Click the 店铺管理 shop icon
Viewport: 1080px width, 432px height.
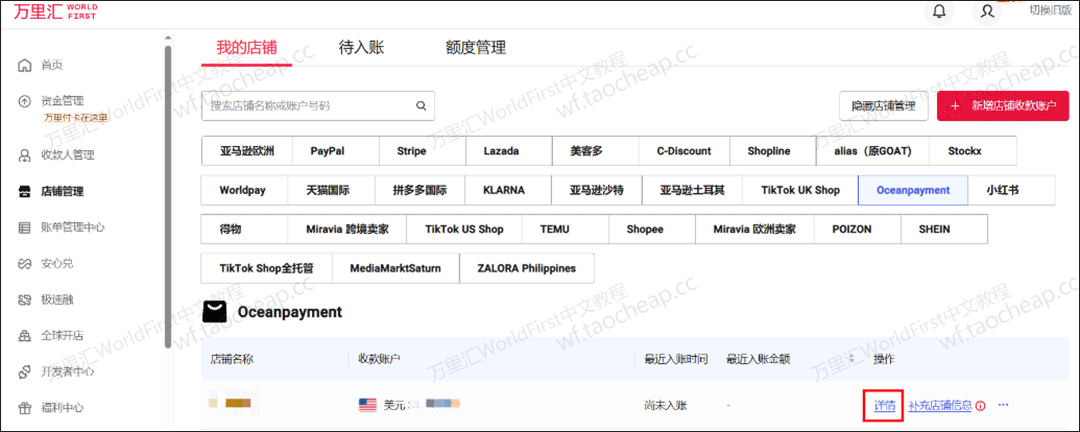tap(25, 192)
